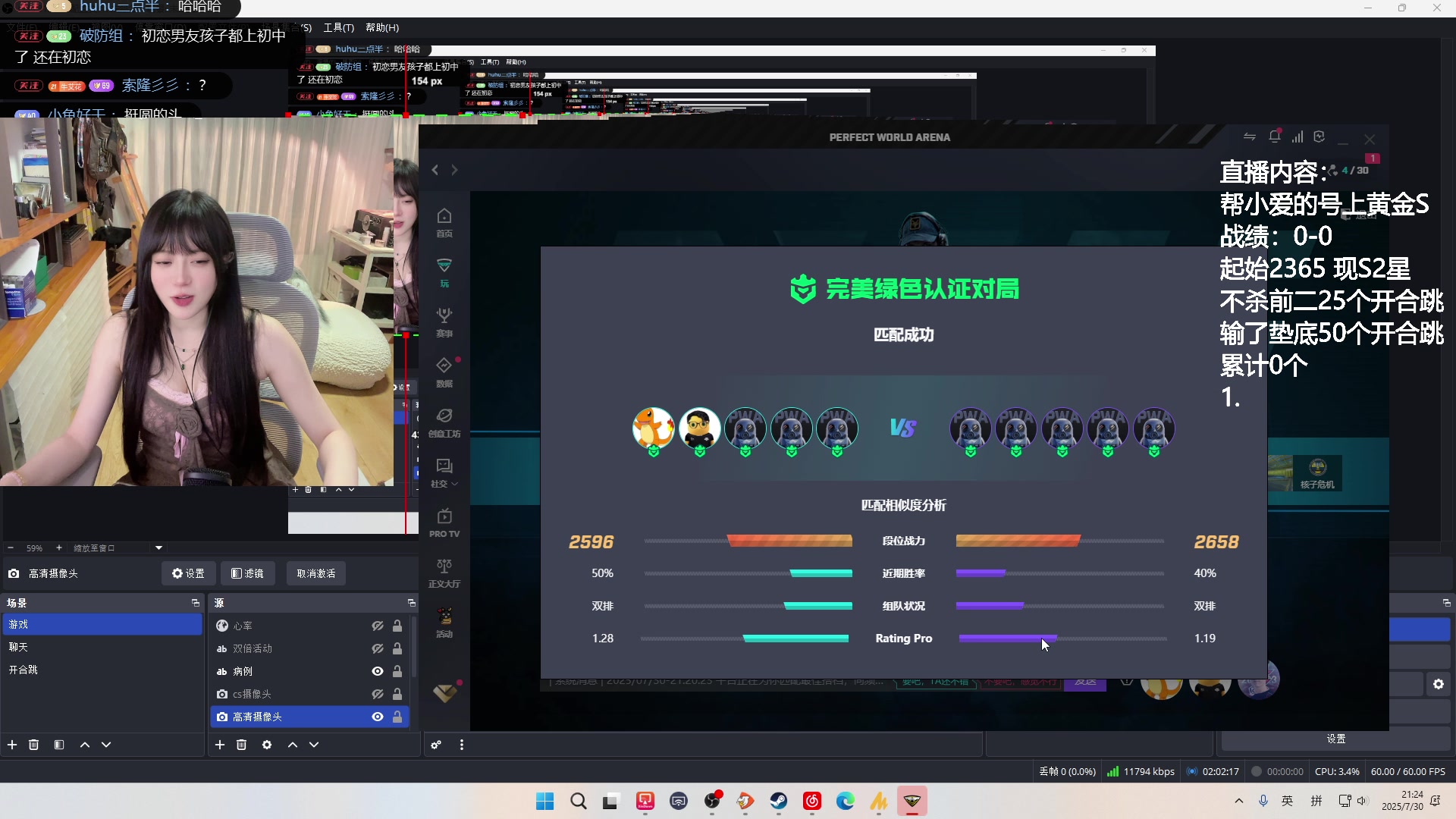Screen dimensions: 1456x819
Task: Show hidden system tray icons
Action: pos(1239,801)
